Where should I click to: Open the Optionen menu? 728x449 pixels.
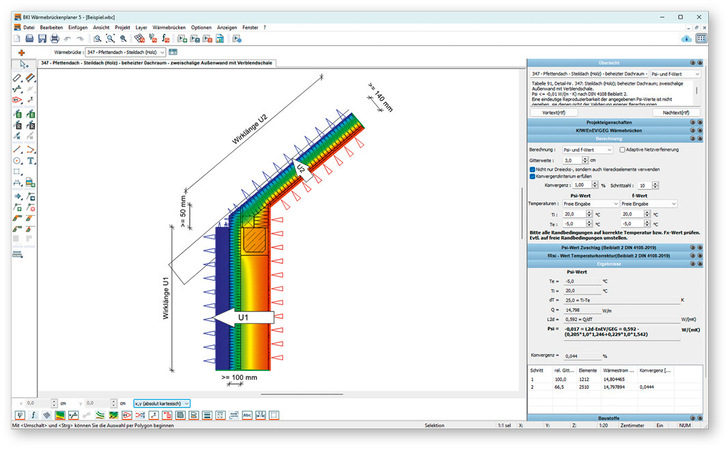(x=201, y=27)
